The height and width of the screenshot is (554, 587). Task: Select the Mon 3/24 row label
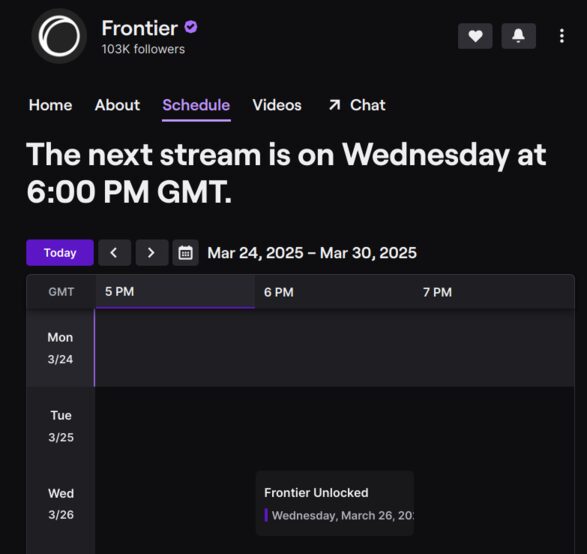point(60,348)
